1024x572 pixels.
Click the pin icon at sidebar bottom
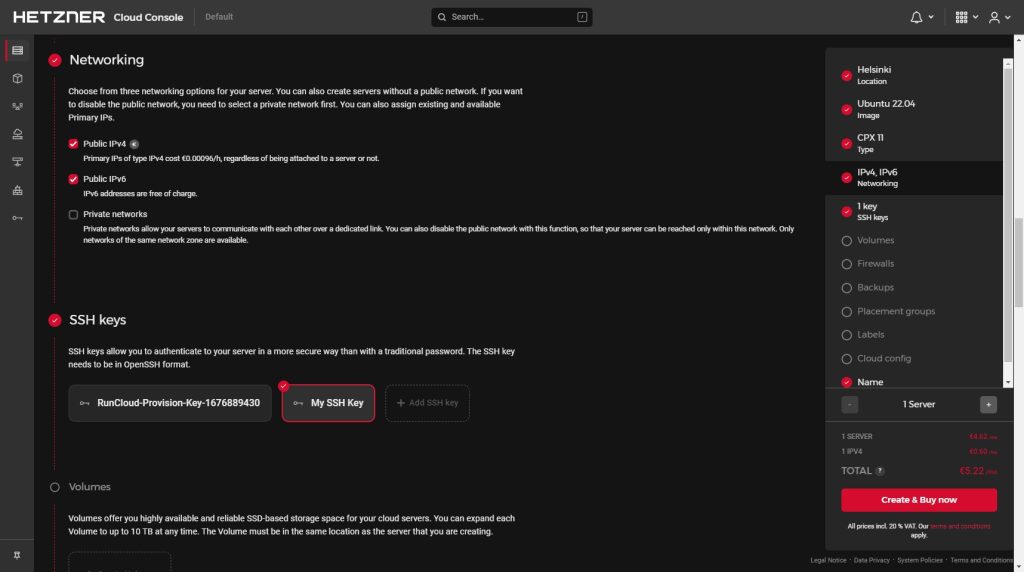pyautogui.click(x=17, y=555)
